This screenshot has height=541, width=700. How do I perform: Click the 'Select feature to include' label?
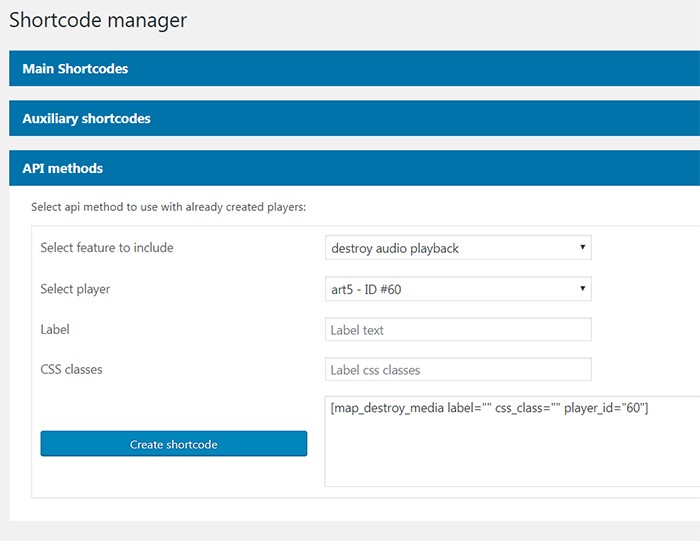point(107,248)
